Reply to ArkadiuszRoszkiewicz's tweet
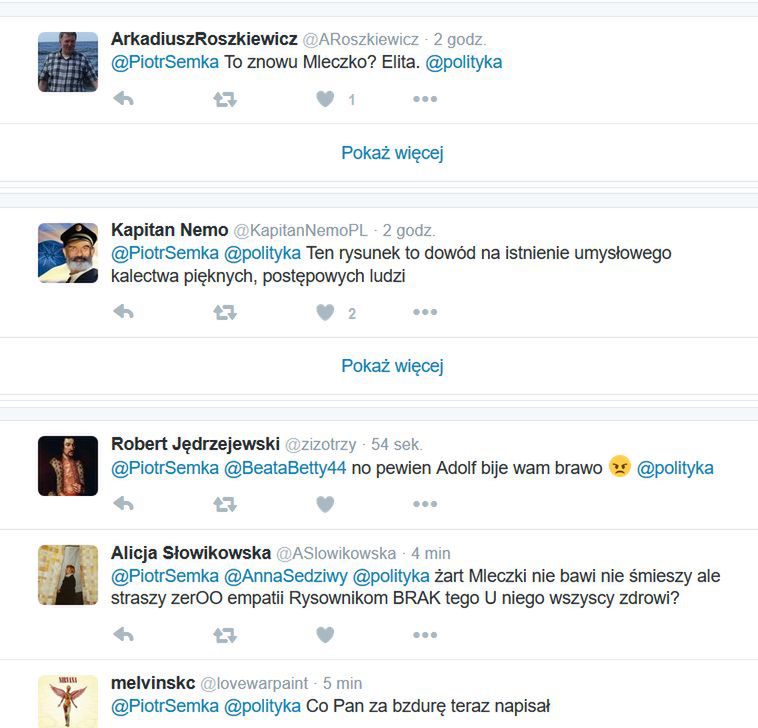Image resolution: width=758 pixels, height=728 pixels. pos(123,99)
